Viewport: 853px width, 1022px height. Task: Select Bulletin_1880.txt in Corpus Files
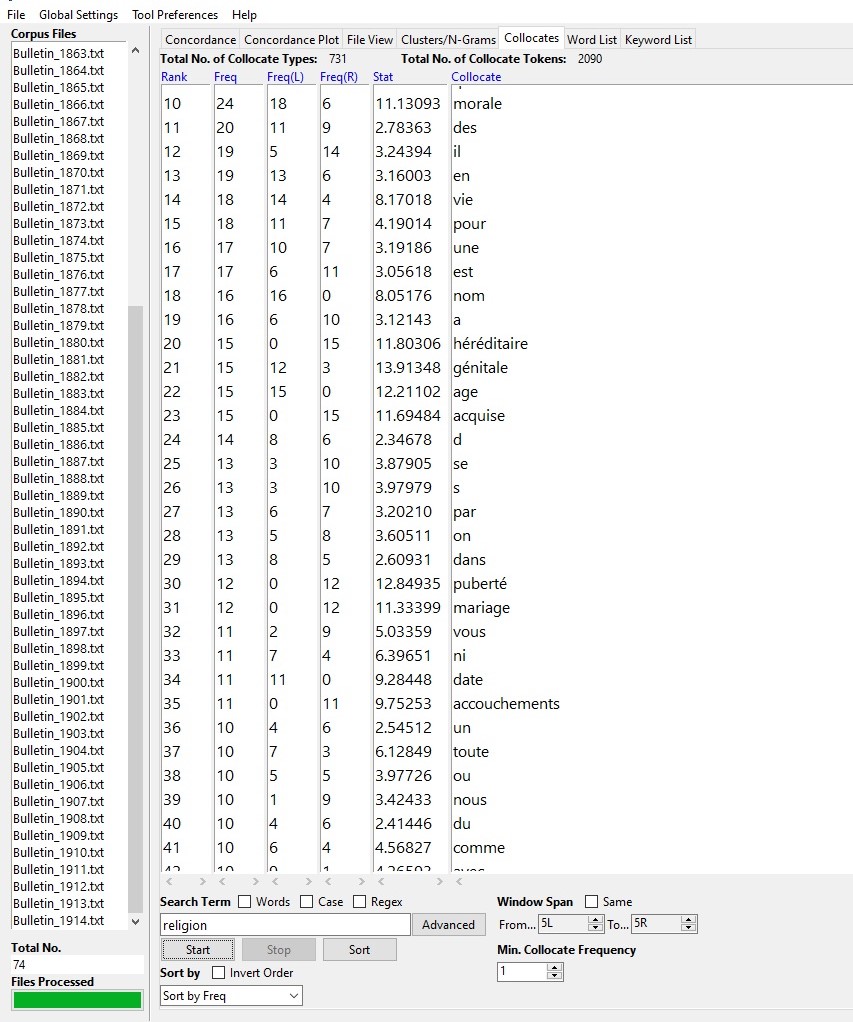point(58,342)
